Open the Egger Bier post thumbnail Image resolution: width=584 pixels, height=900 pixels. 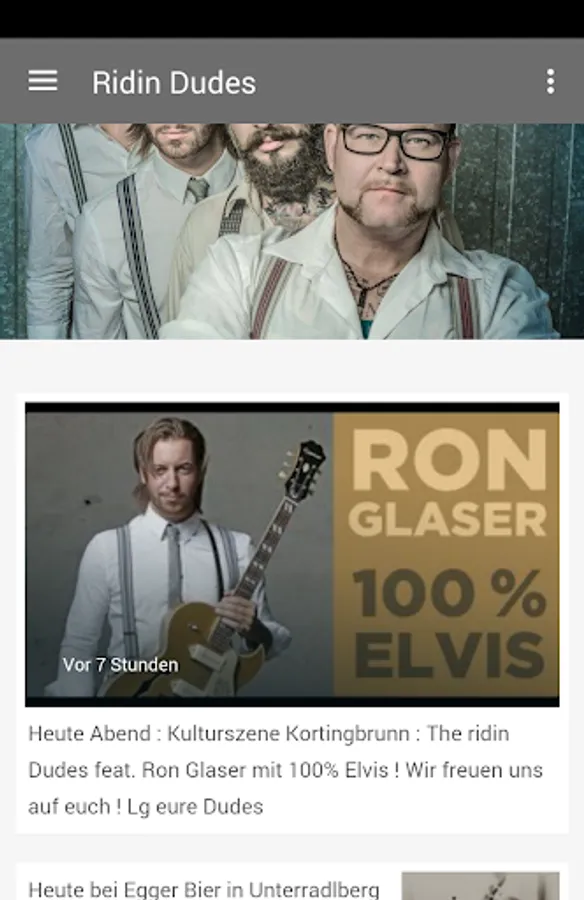tap(480, 886)
